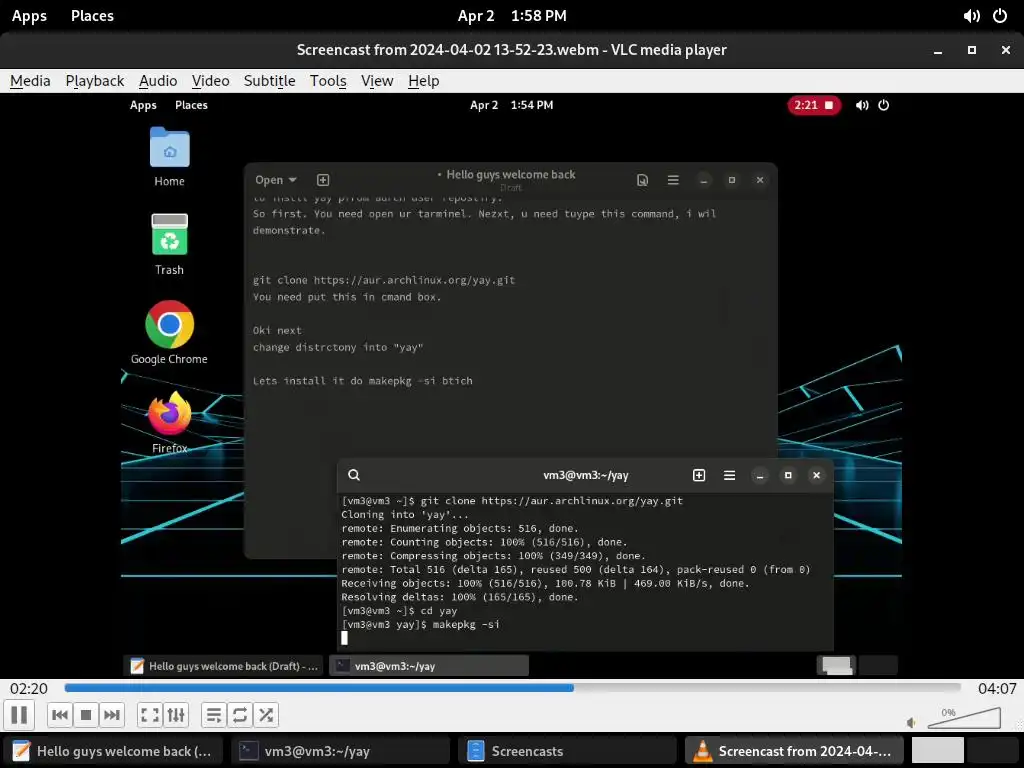Click the Open dropdown in text editor
This screenshot has width=1024, height=768.
tap(276, 180)
